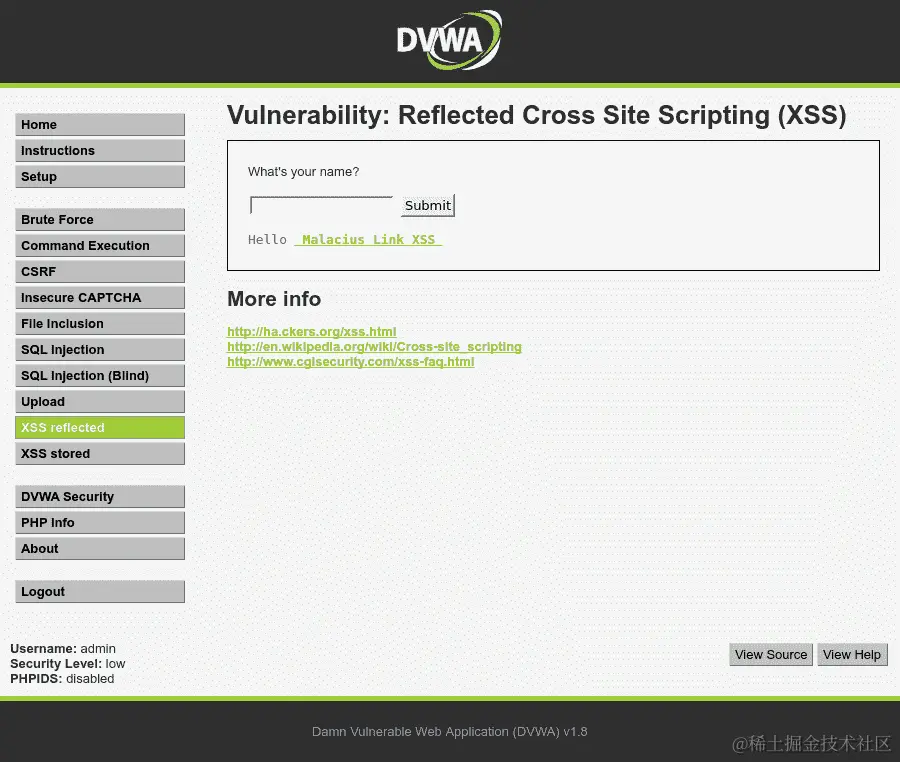The height and width of the screenshot is (762, 900).
Task: Click the Security Level: low text
Action: pyautogui.click(x=68, y=663)
